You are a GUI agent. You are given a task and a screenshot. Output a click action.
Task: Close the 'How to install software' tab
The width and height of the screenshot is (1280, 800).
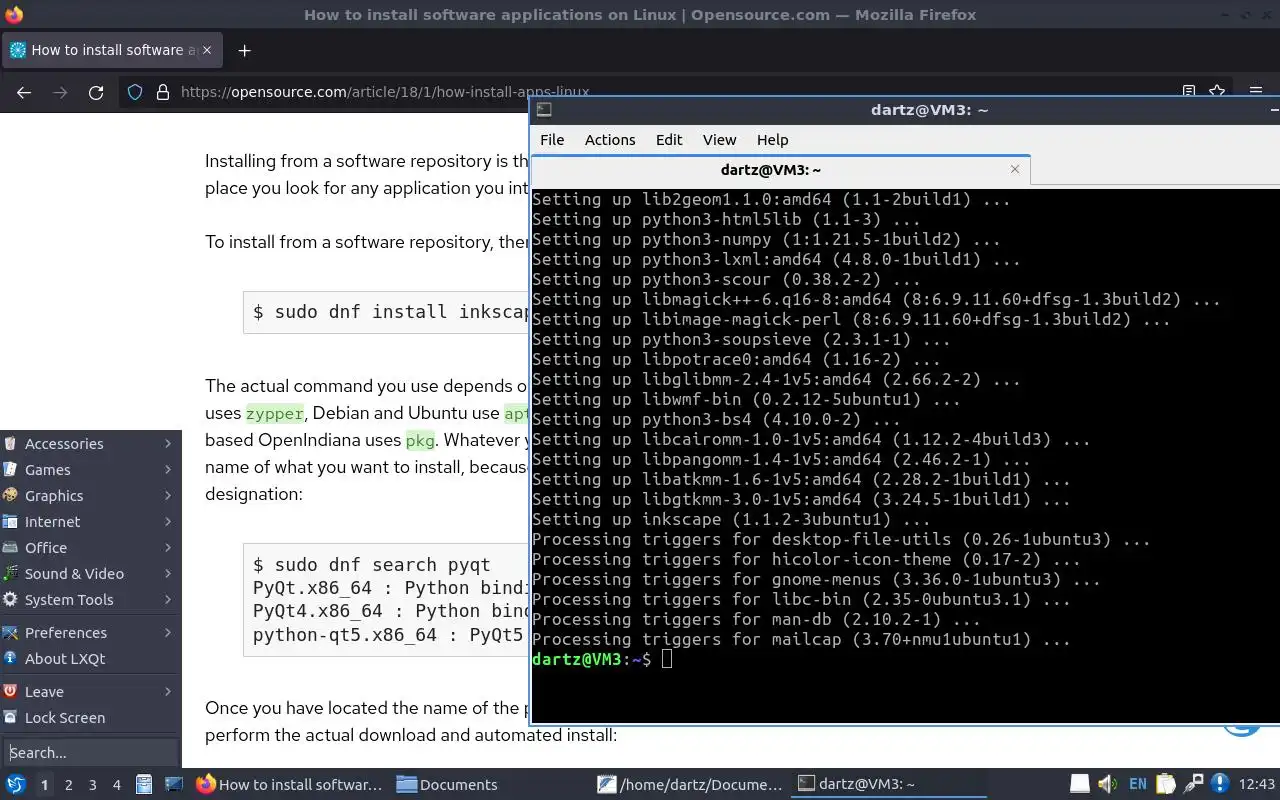pyautogui.click(x=208, y=50)
